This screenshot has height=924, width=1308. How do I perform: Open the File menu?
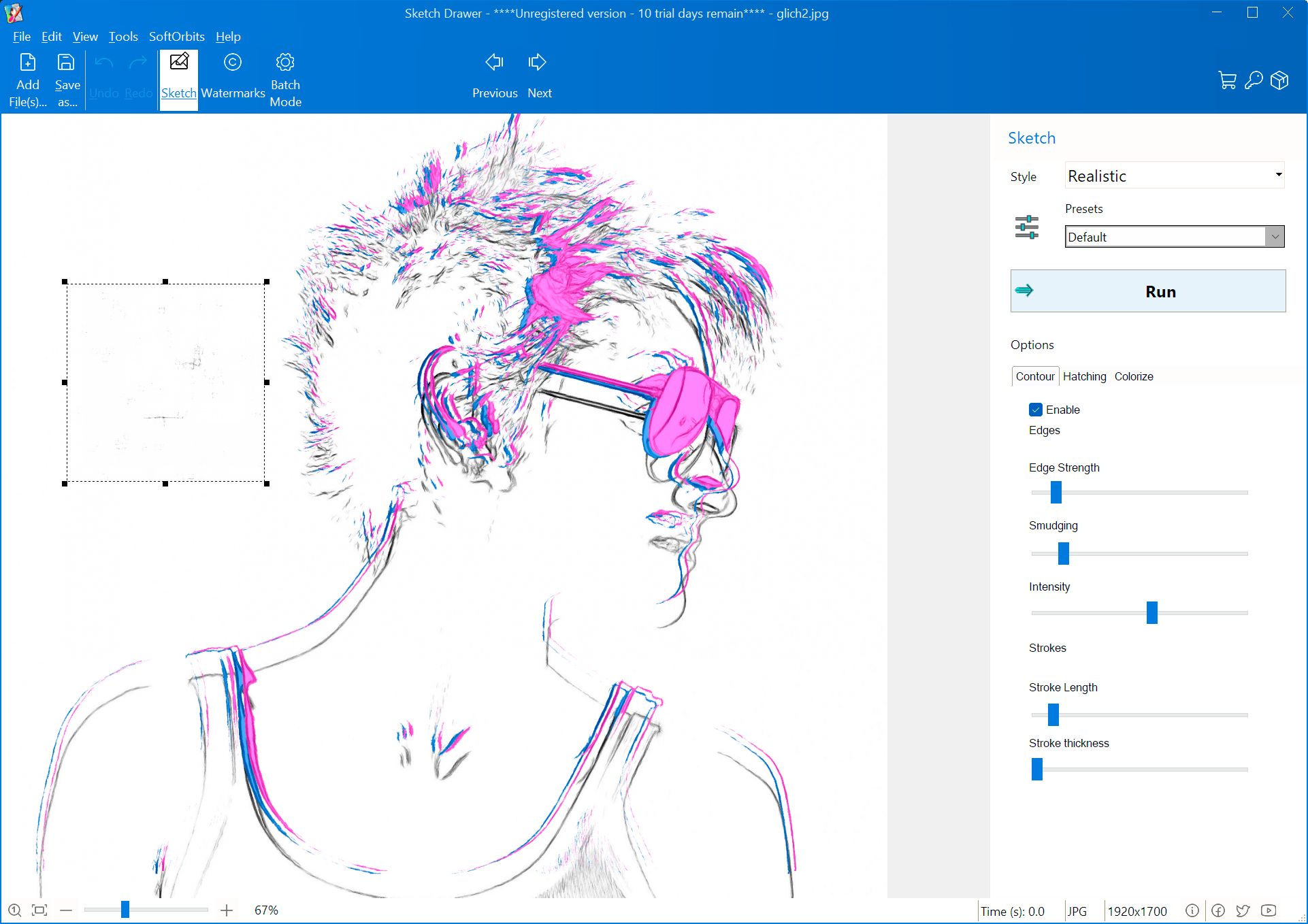click(x=22, y=37)
